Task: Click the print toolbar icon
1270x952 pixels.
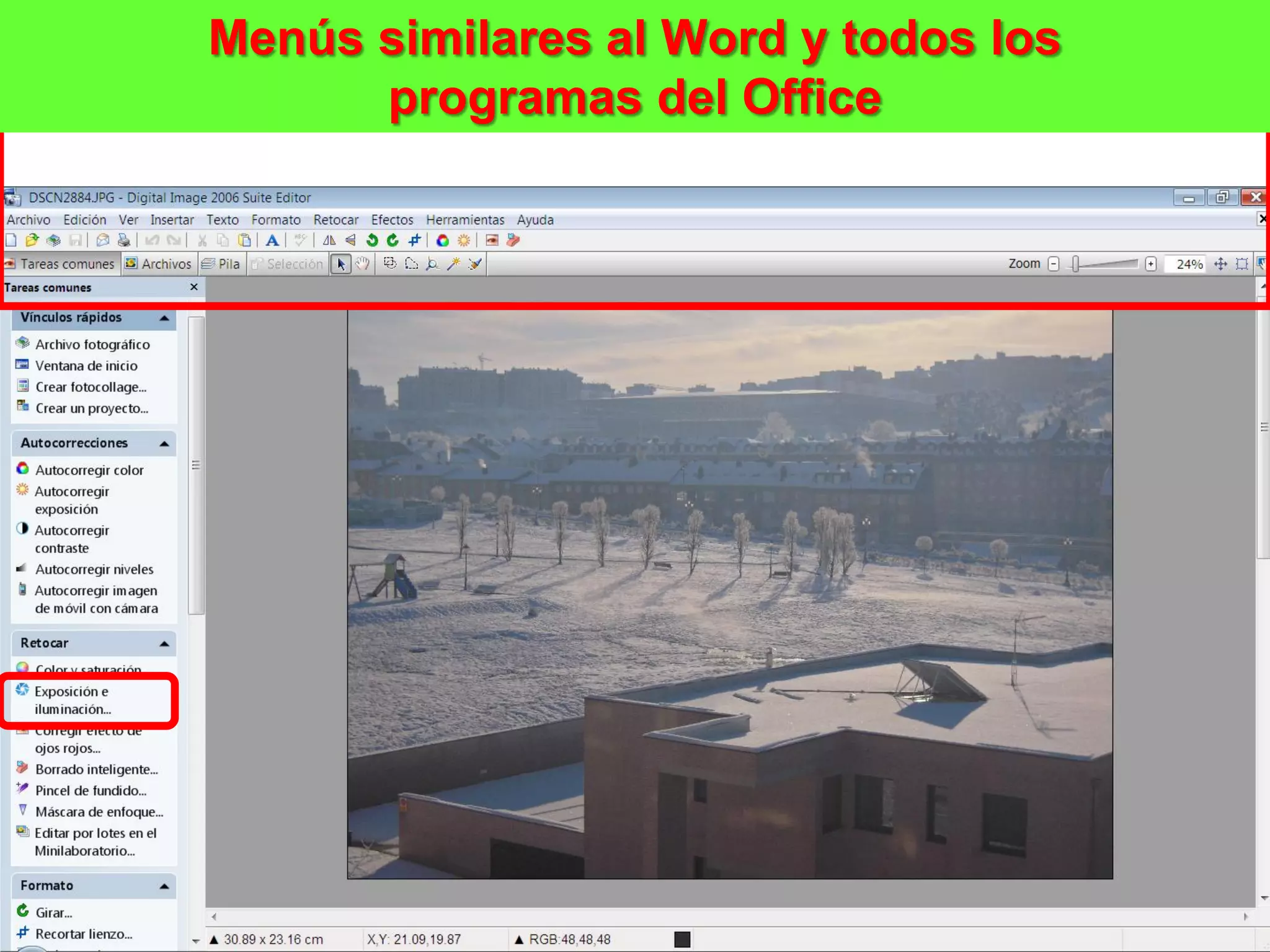Action: click(x=123, y=240)
